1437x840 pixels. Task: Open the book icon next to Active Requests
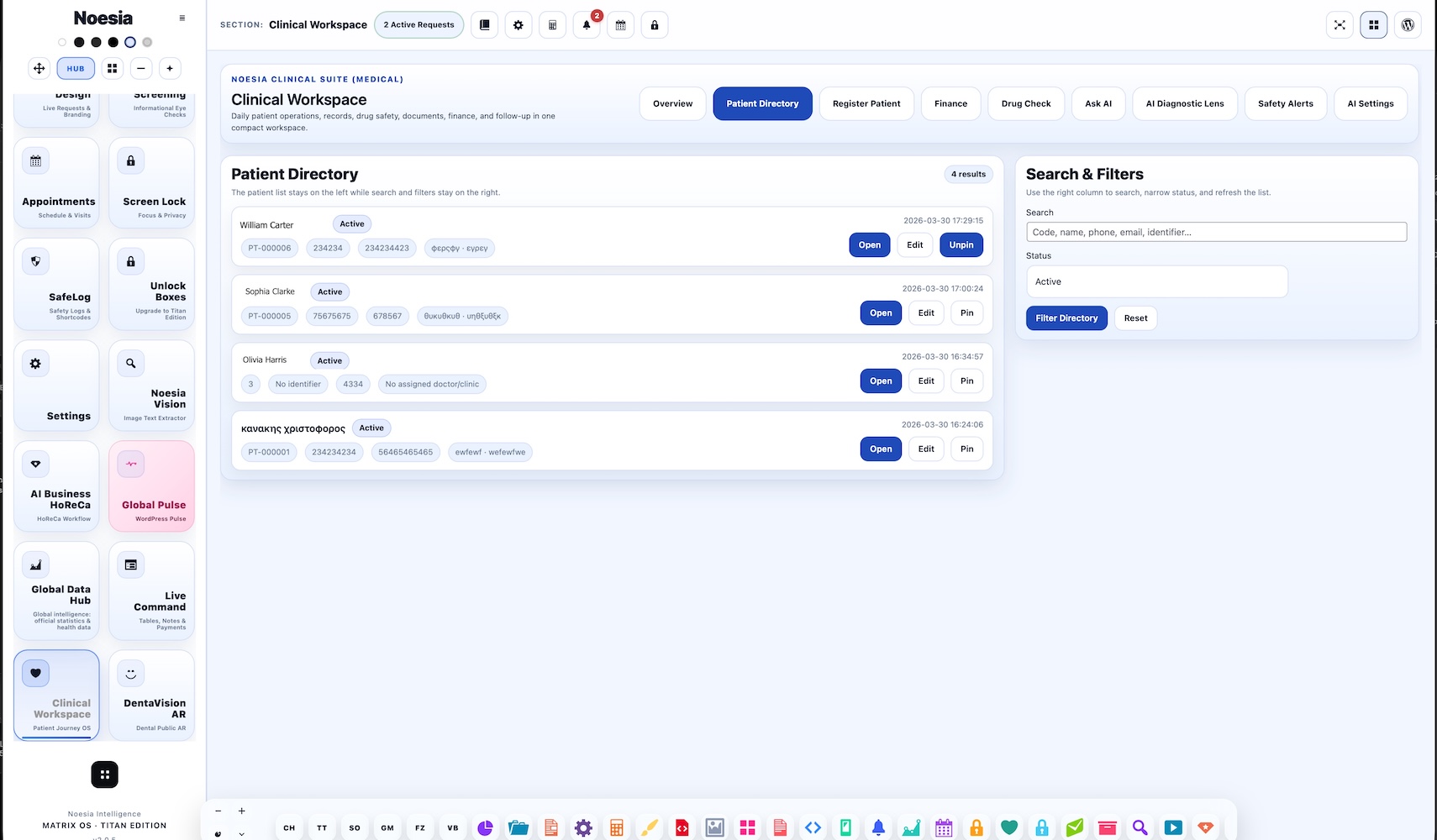click(485, 25)
